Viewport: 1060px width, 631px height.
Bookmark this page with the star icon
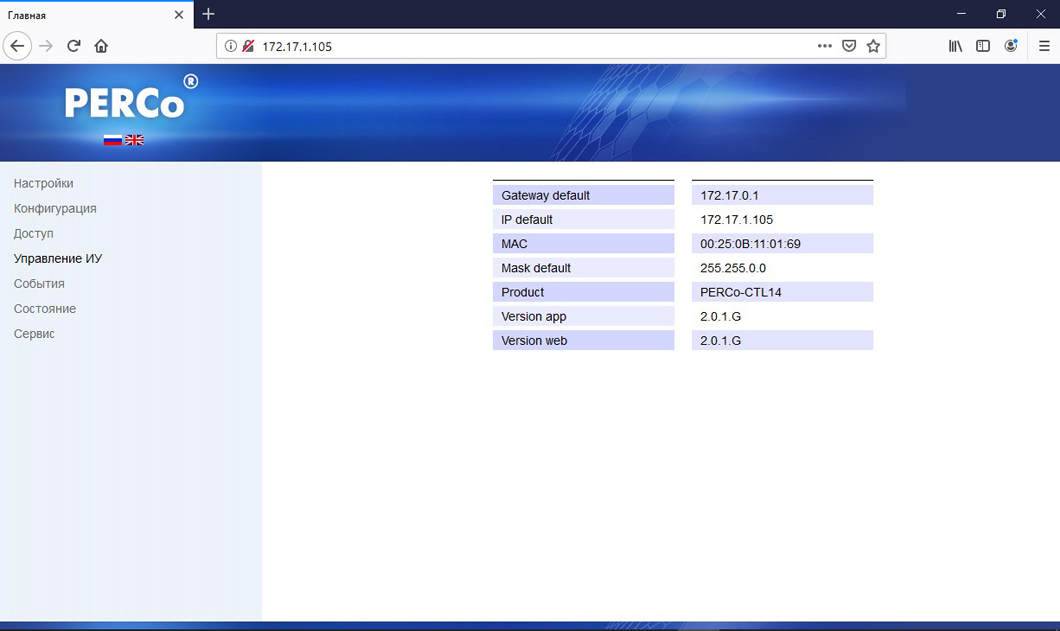tap(873, 46)
